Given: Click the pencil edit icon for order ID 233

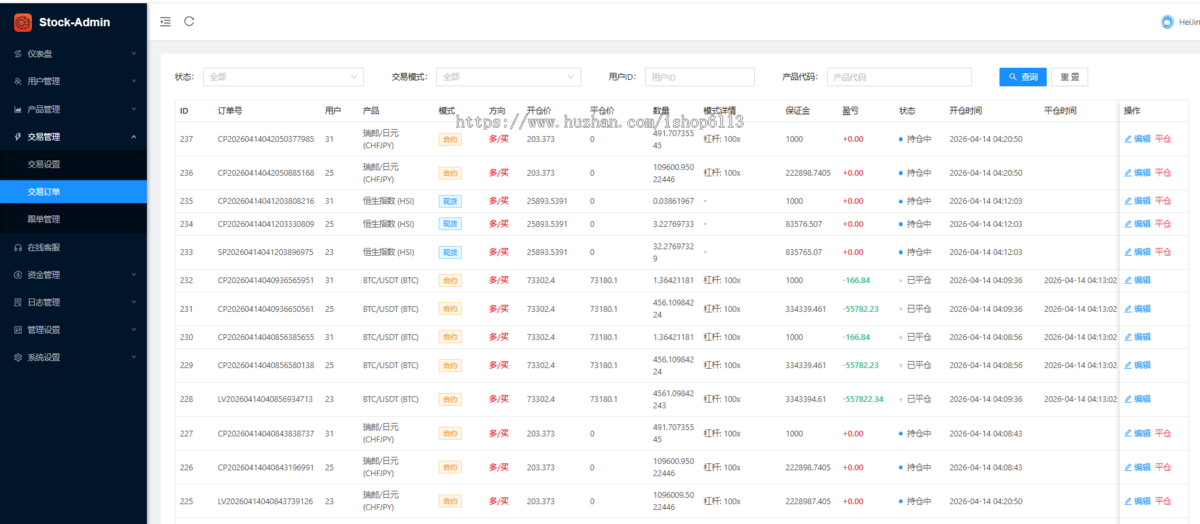Looking at the screenshot, I should [1128, 252].
